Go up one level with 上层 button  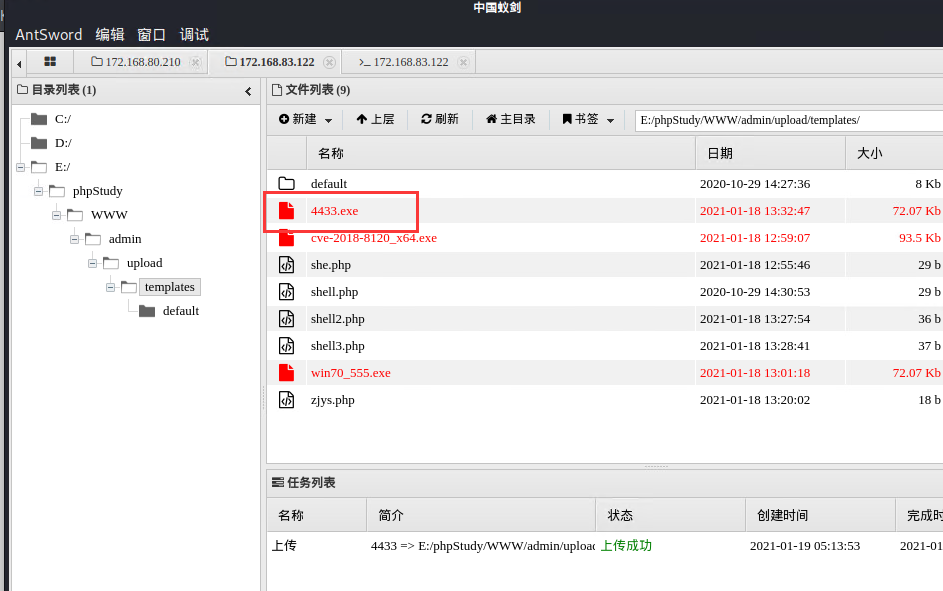point(375,119)
